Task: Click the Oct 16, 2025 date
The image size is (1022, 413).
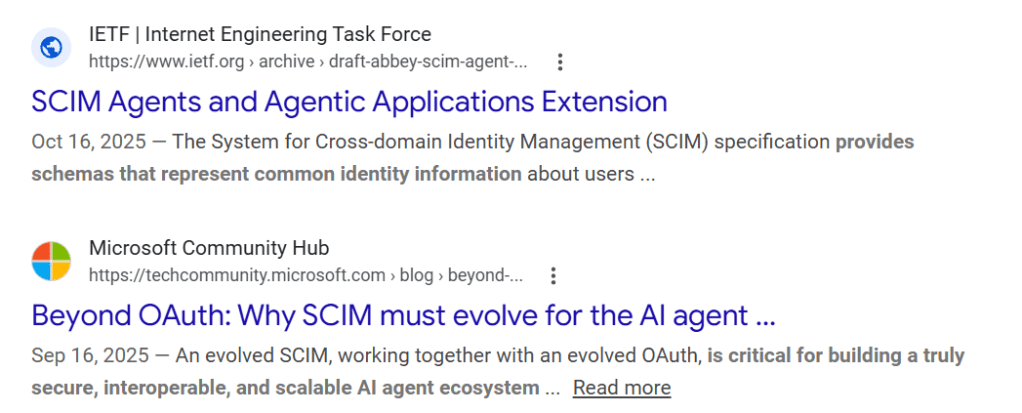Action: [x=87, y=142]
